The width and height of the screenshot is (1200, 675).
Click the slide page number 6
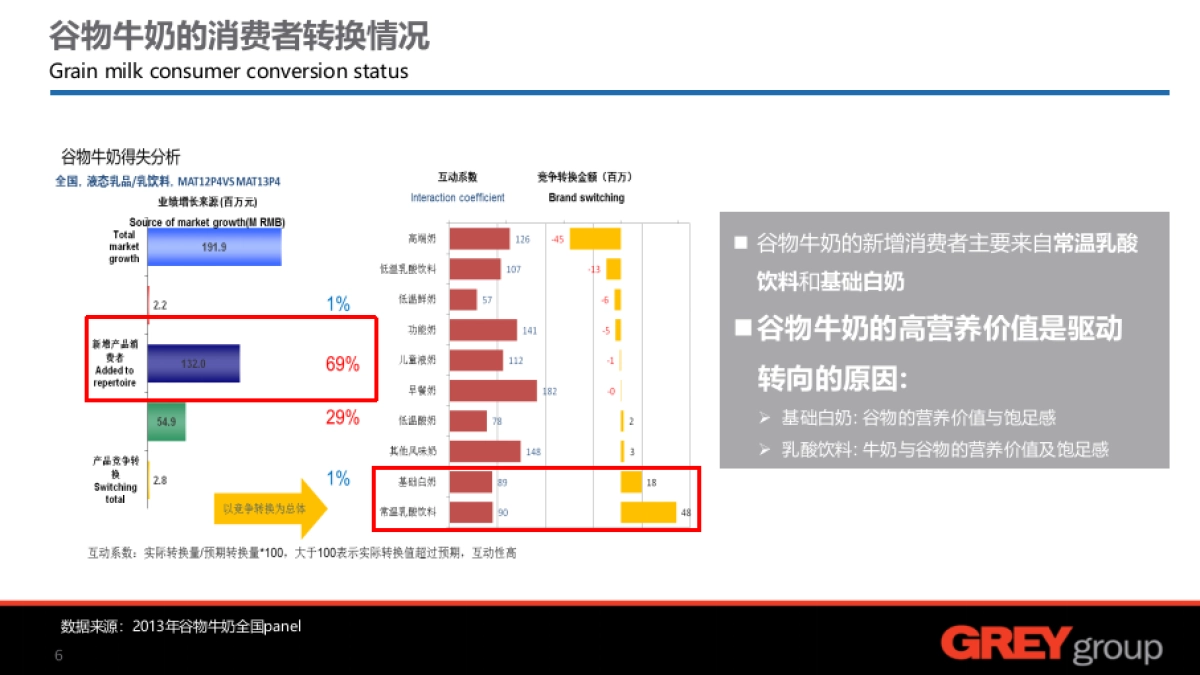tap(58, 656)
